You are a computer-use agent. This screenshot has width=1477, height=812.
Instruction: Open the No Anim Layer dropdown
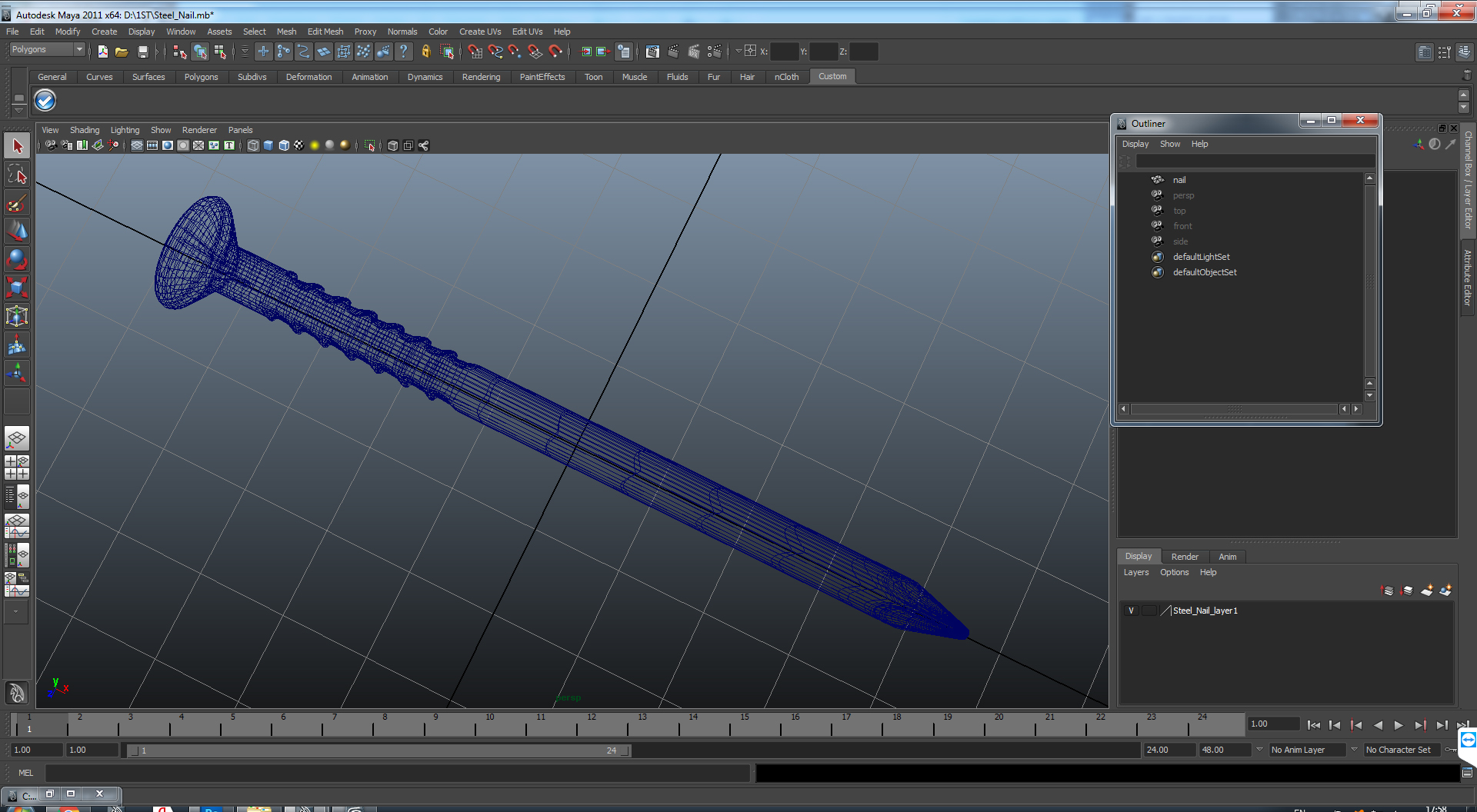pos(1307,750)
